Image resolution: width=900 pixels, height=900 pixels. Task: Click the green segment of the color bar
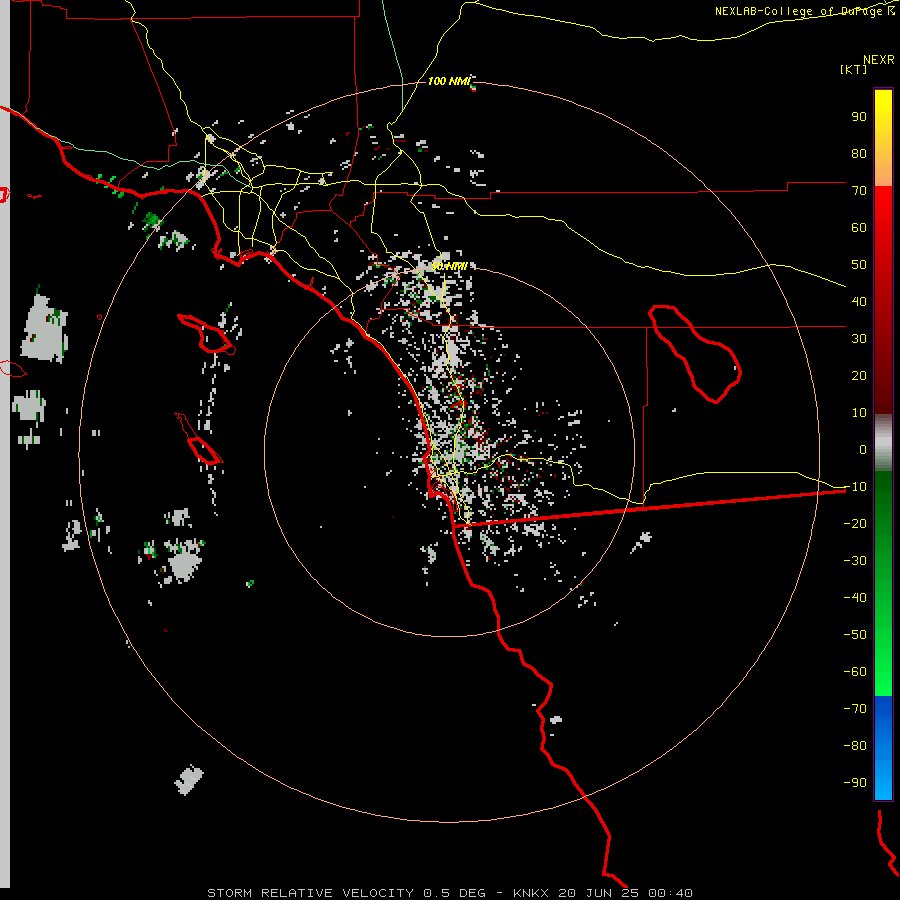[x=883, y=584]
